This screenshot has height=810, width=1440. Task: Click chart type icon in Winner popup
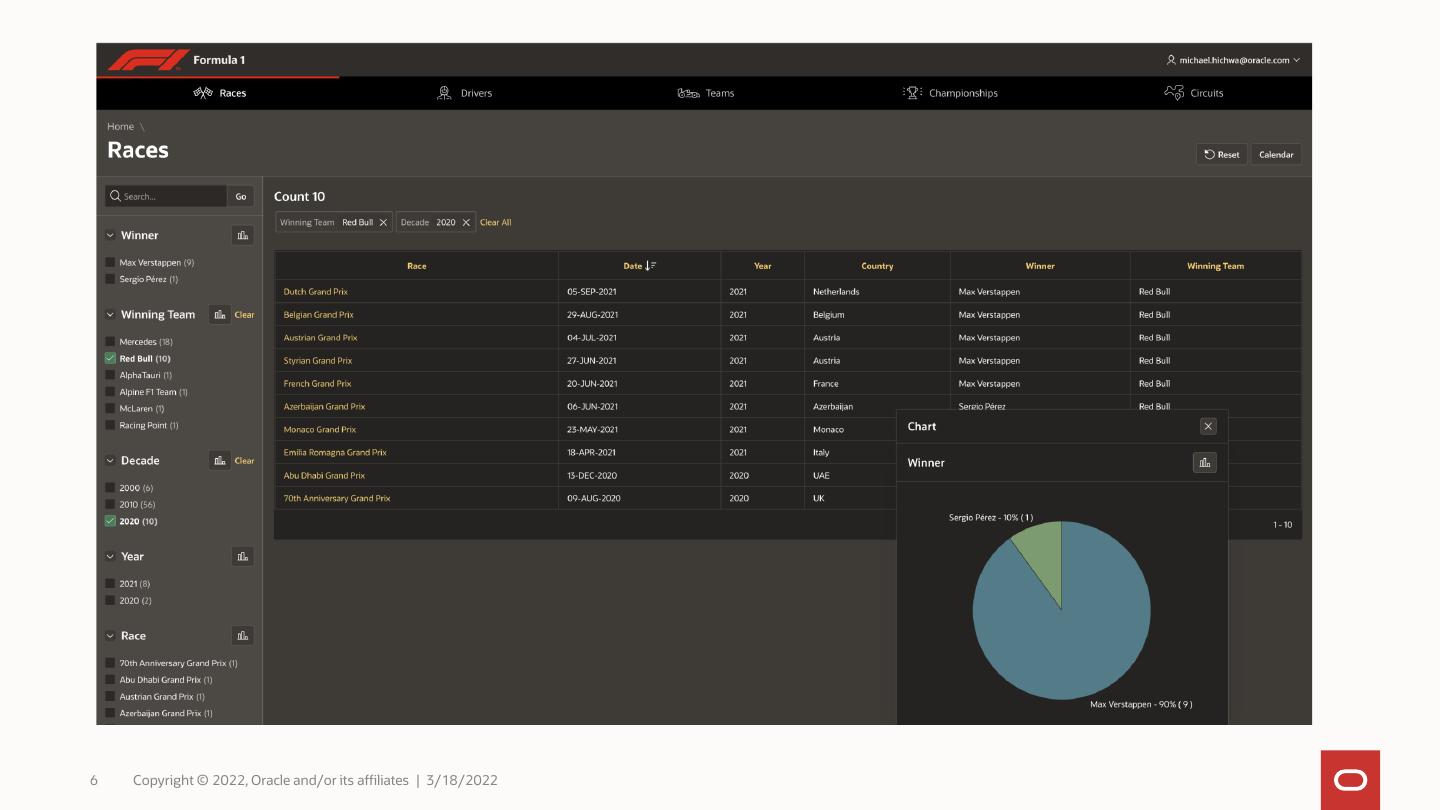coord(1204,463)
